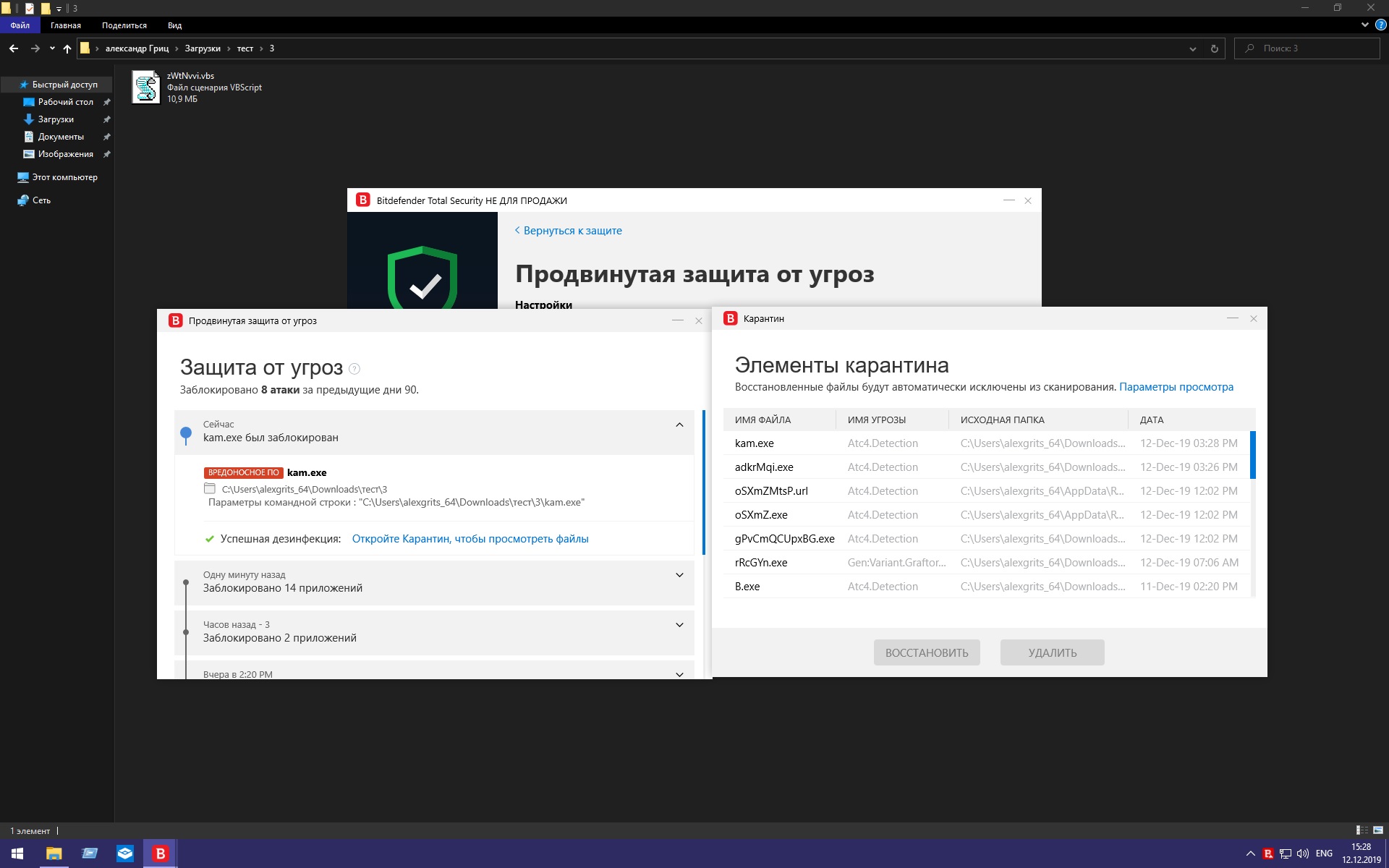This screenshot has width=1389, height=868.
Task: Open Explorer help icon
Action: tap(1380, 25)
